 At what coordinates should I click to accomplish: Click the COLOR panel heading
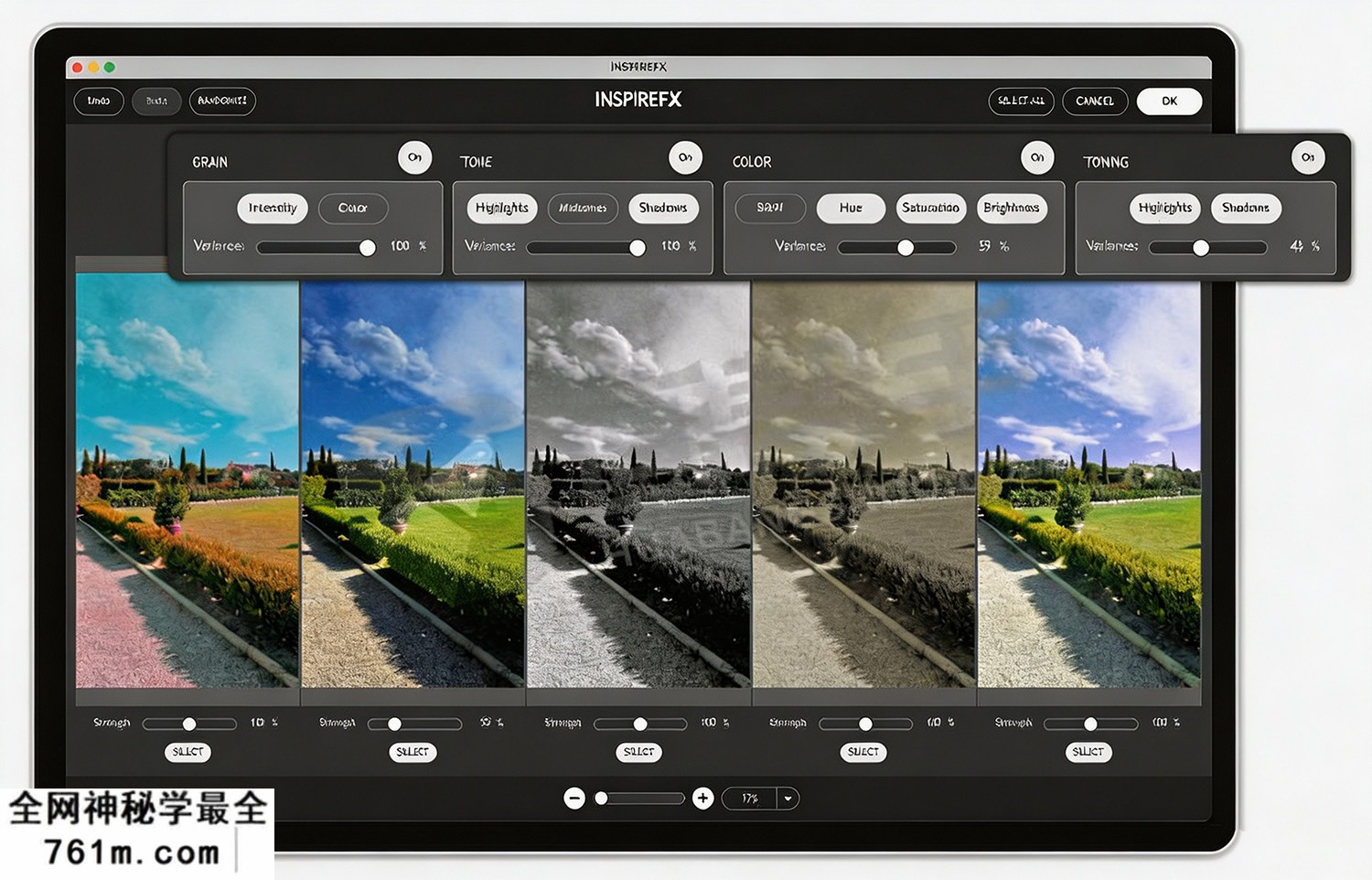point(752,162)
